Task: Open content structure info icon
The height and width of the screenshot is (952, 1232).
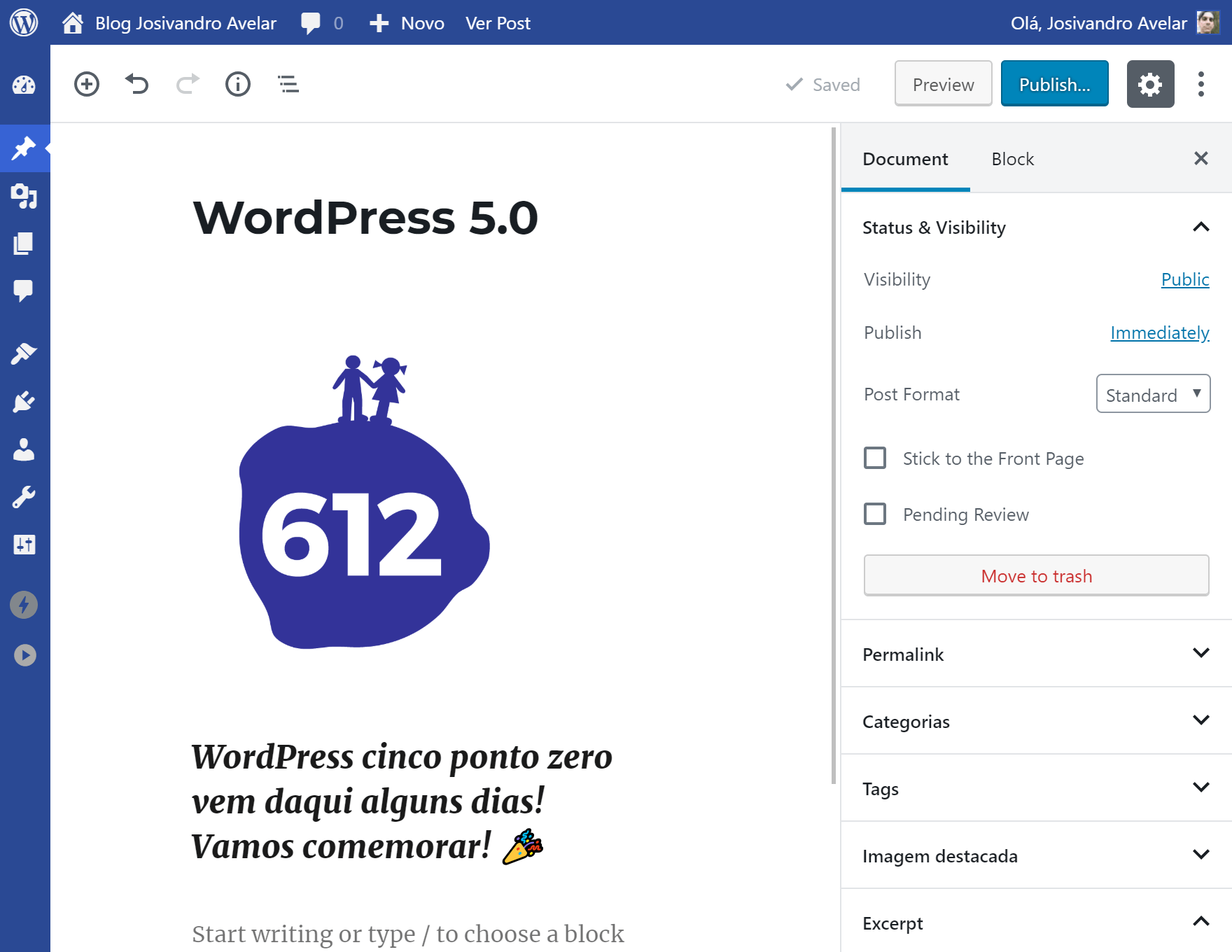Action: point(238,85)
